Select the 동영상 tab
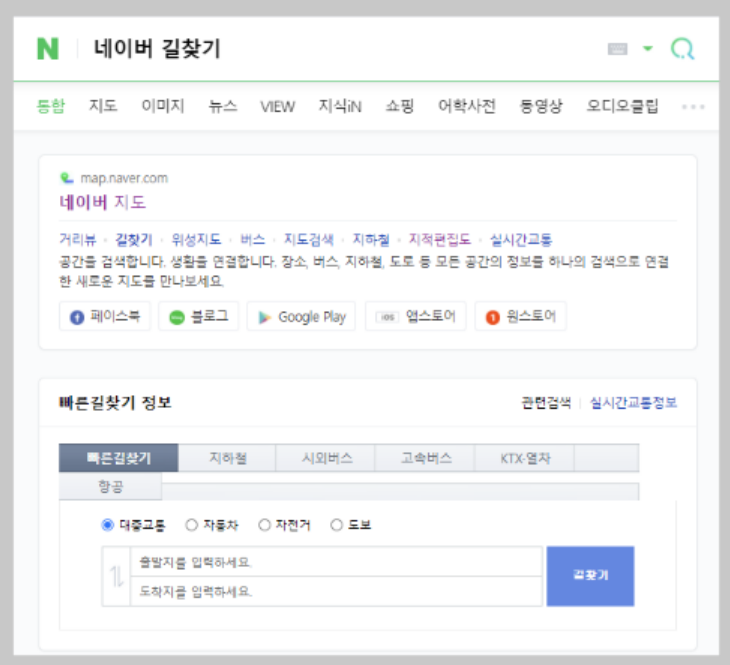The height and width of the screenshot is (665, 730). click(x=541, y=106)
